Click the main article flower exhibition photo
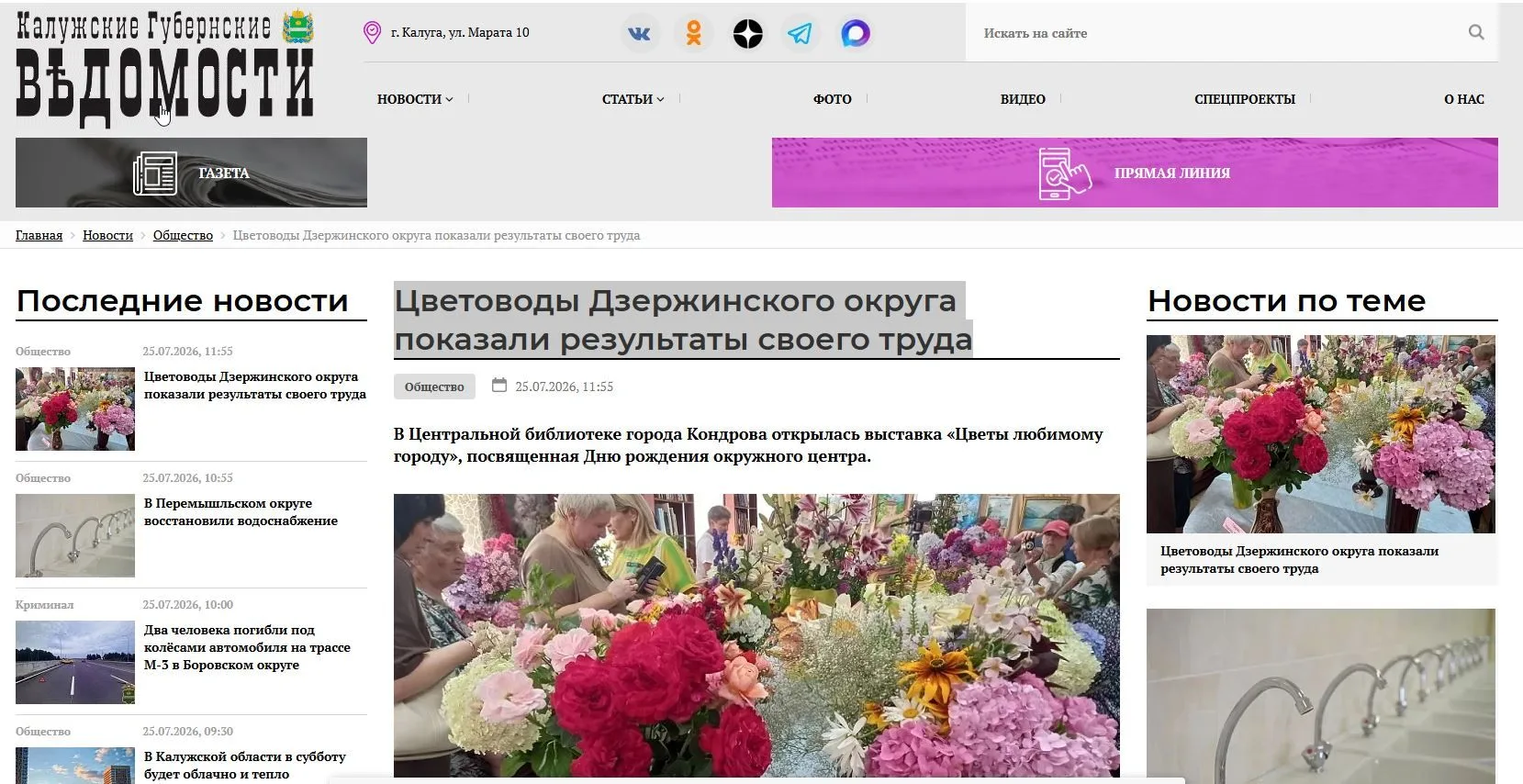 pos(756,635)
